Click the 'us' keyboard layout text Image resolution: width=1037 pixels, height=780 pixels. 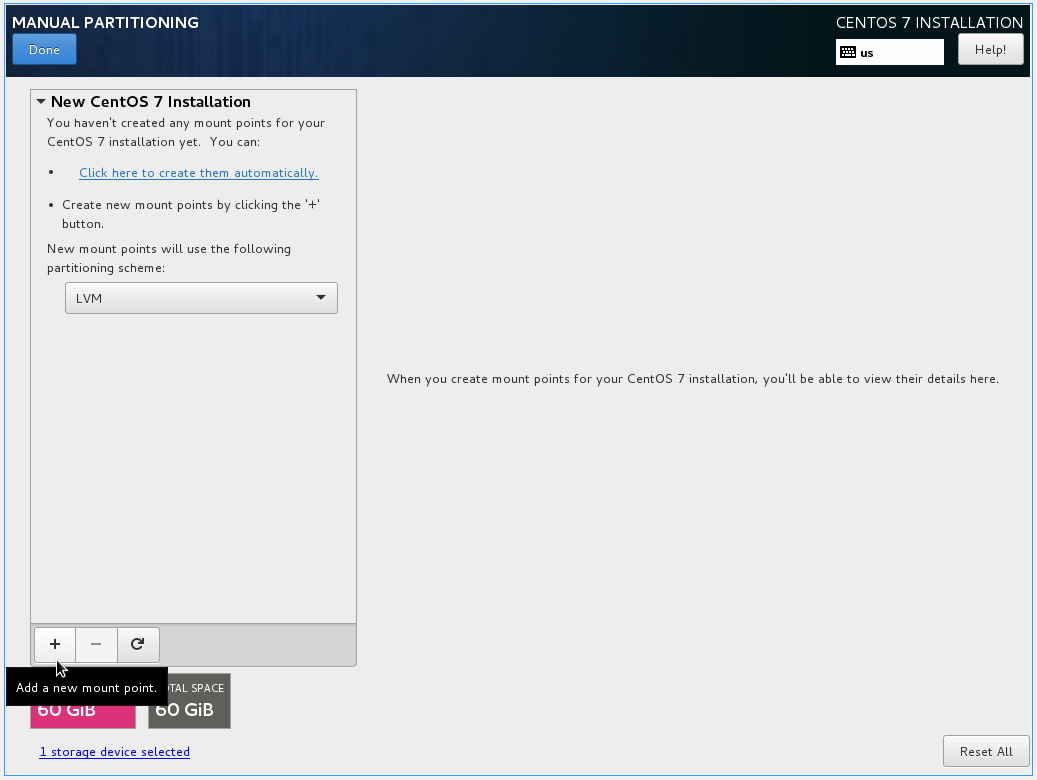[867, 53]
